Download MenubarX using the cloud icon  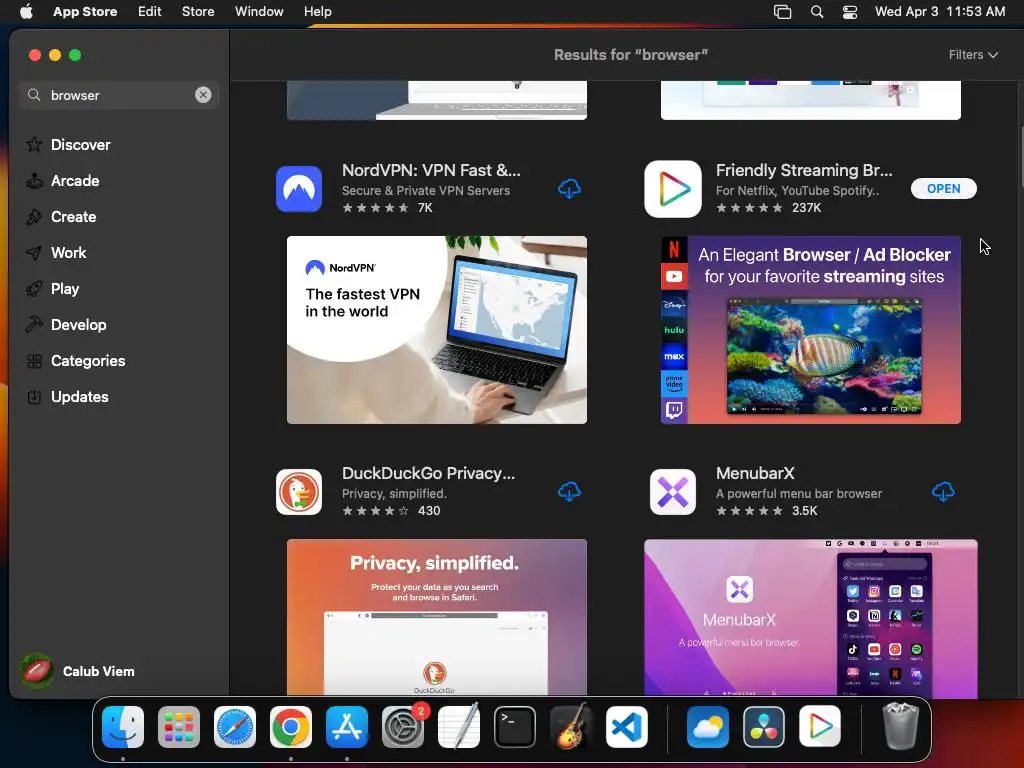943,492
